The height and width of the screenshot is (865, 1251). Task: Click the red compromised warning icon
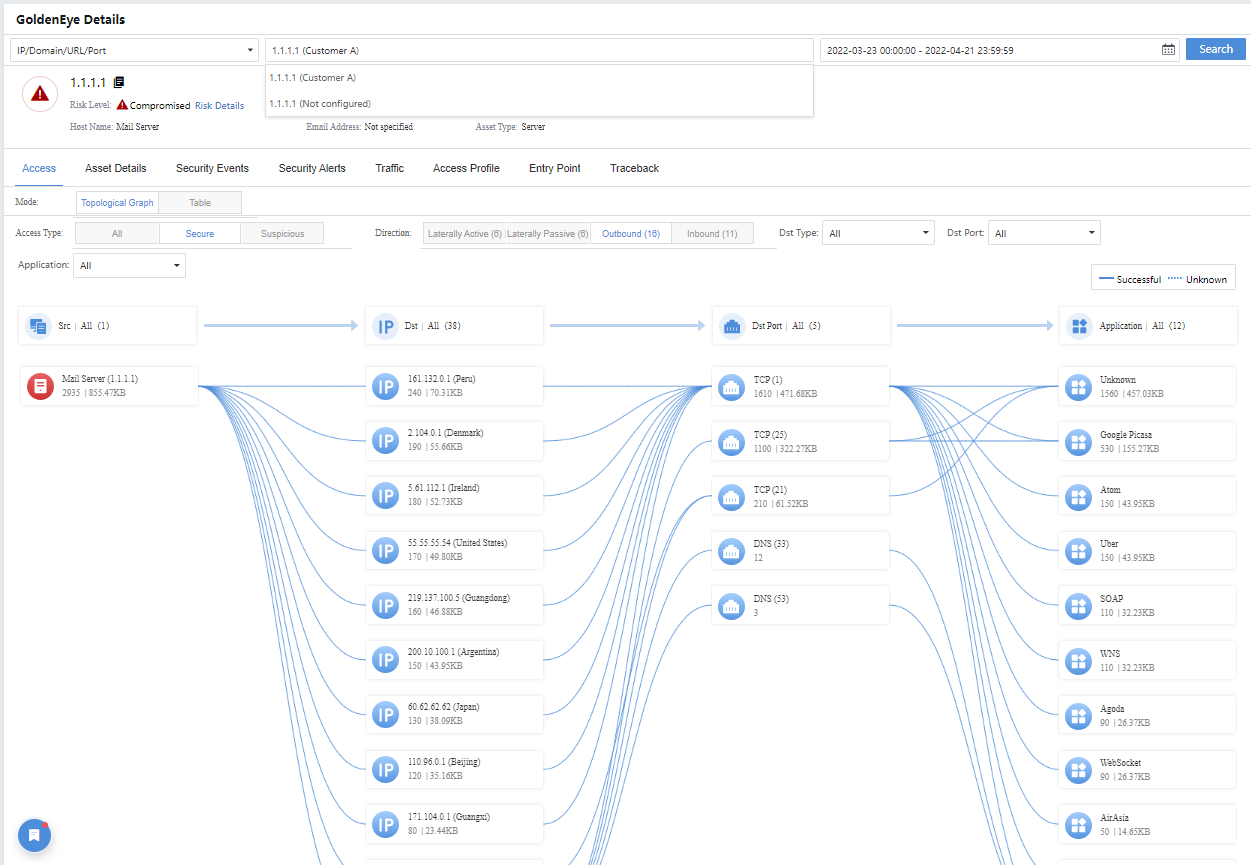(39, 94)
